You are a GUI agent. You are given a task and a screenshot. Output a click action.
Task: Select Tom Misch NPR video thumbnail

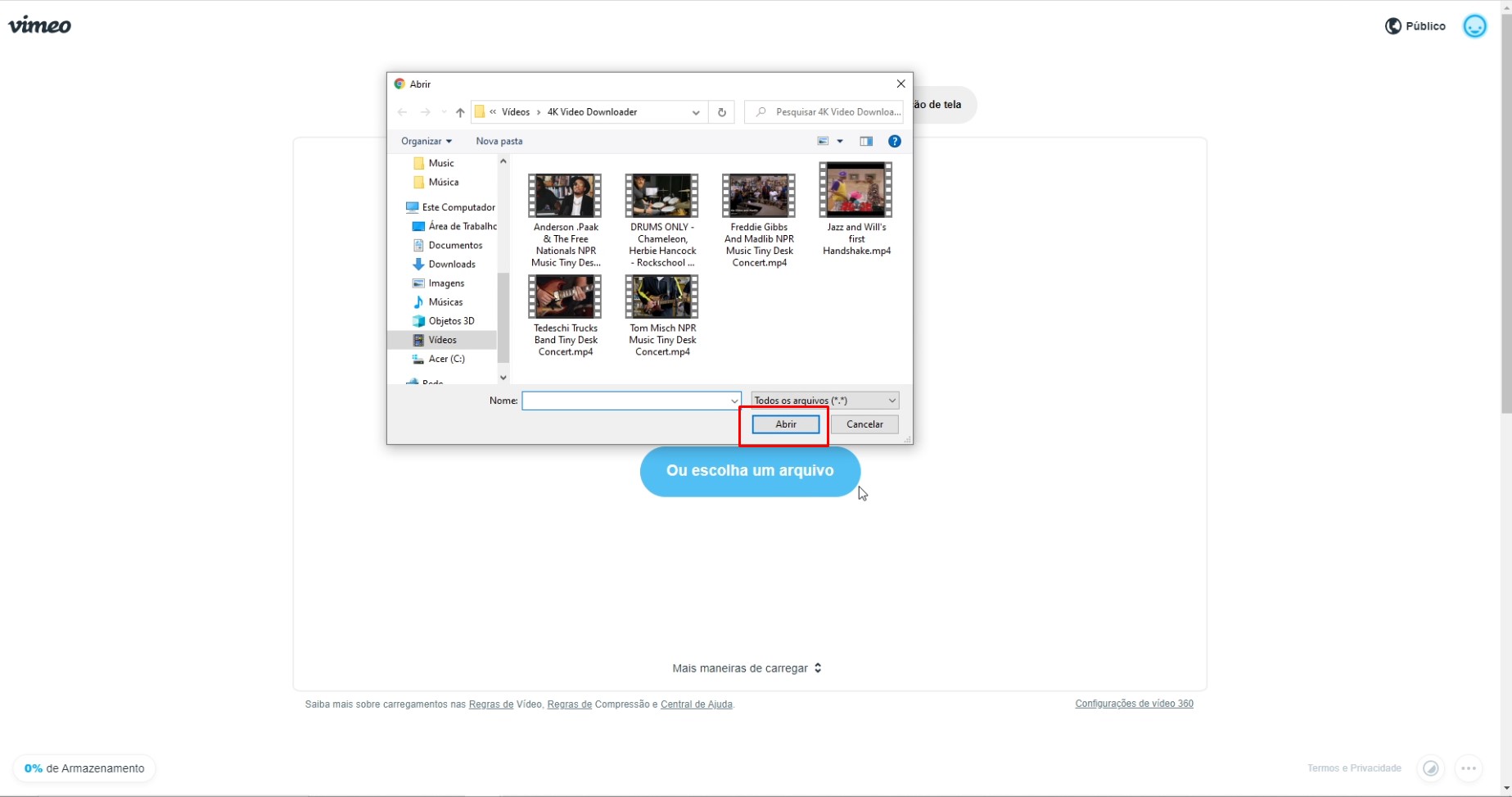pyautogui.click(x=661, y=297)
